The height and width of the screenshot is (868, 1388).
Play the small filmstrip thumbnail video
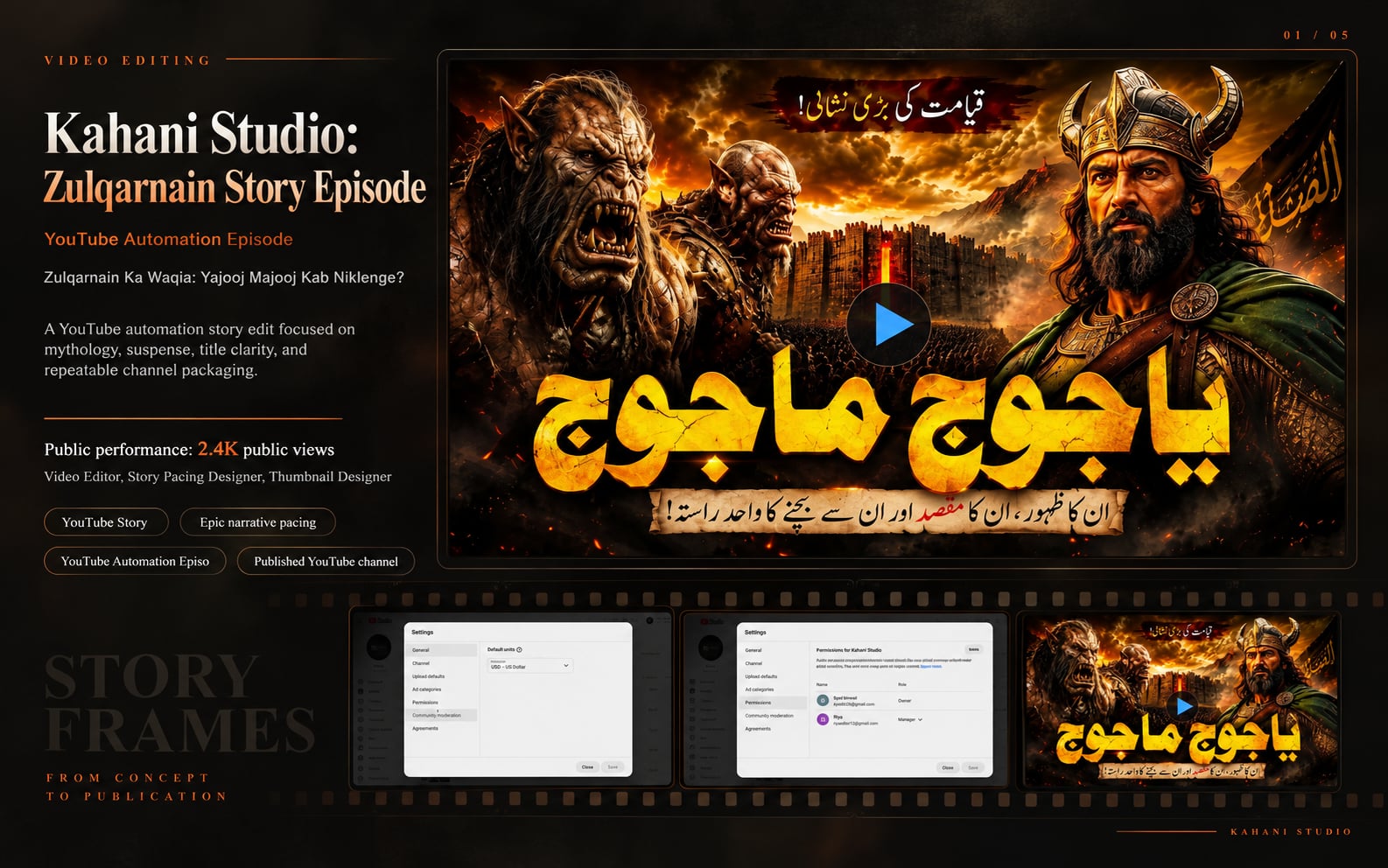[1183, 705]
